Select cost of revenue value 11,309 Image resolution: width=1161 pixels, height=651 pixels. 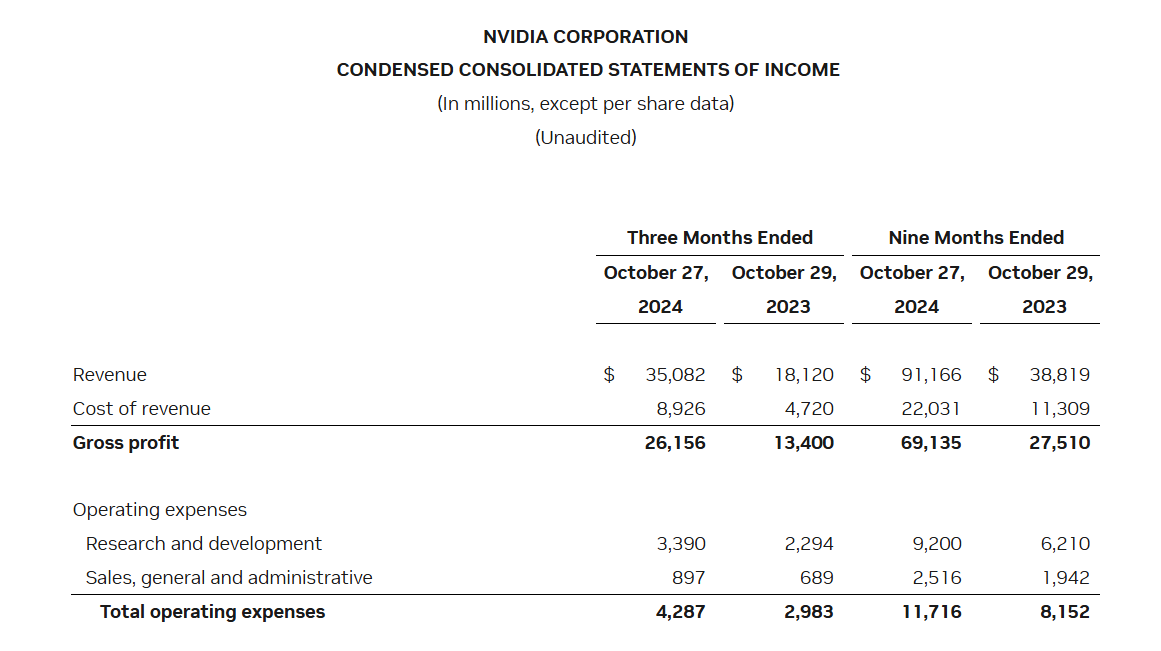(x=1060, y=409)
